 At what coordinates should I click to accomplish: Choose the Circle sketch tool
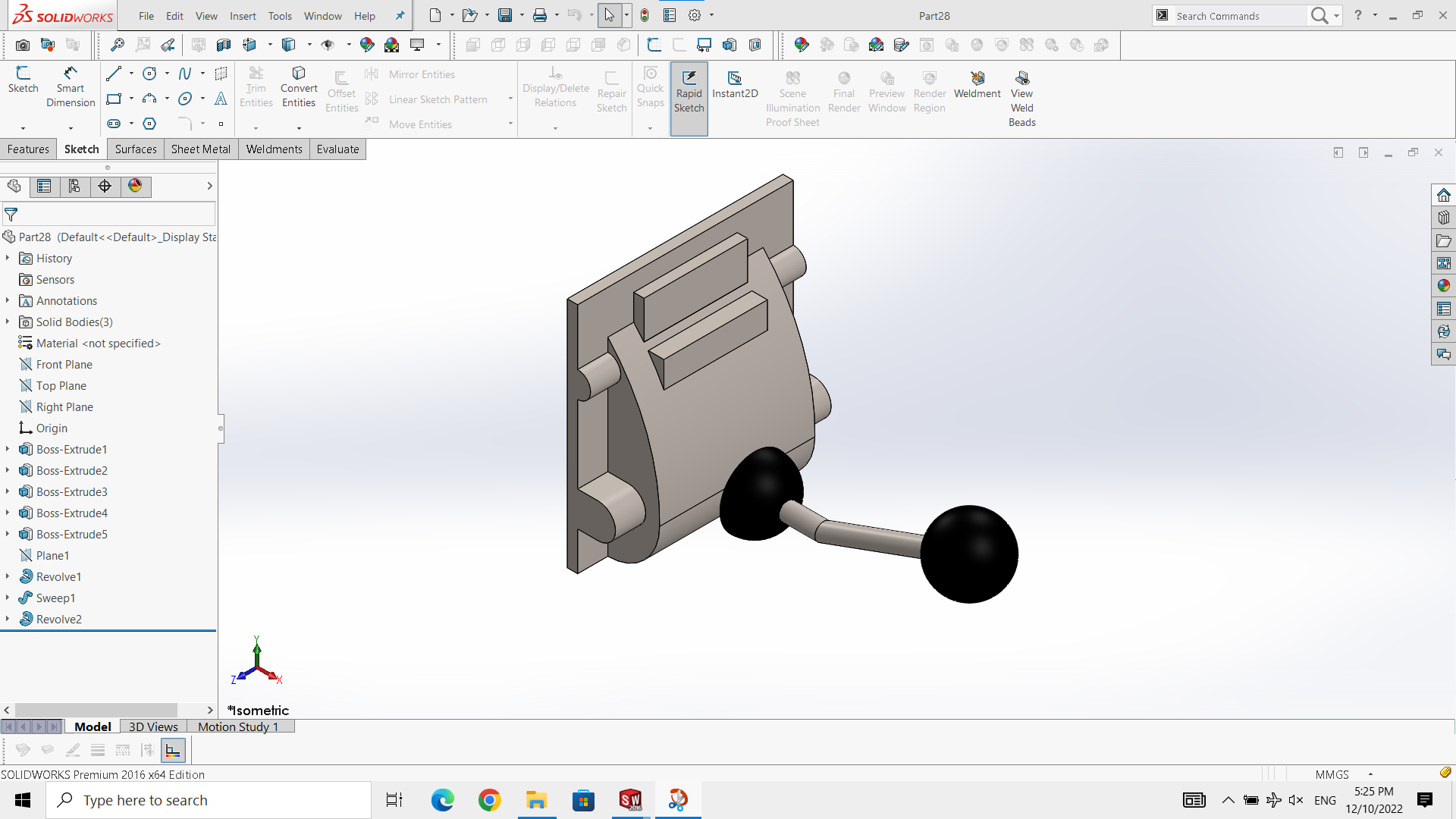pyautogui.click(x=149, y=74)
